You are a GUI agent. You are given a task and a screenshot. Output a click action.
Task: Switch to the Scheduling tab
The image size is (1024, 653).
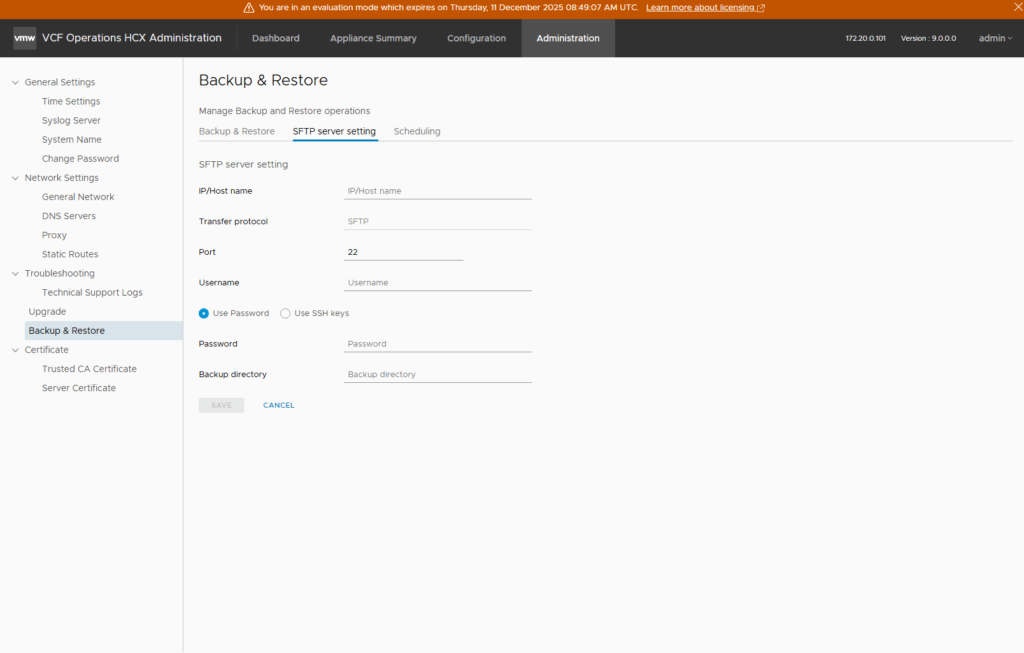click(417, 131)
